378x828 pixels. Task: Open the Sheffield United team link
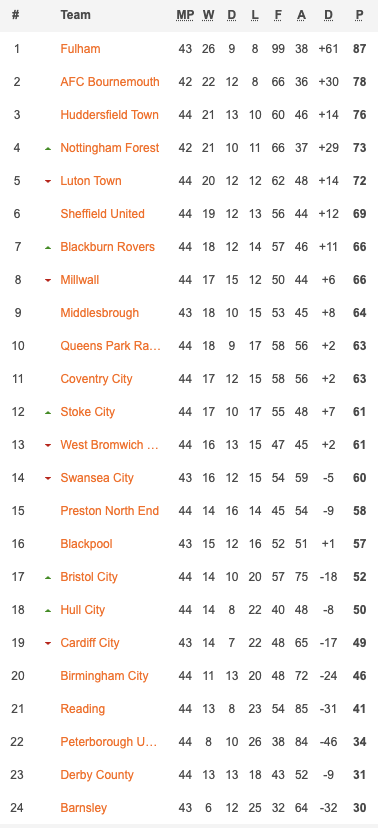point(102,213)
